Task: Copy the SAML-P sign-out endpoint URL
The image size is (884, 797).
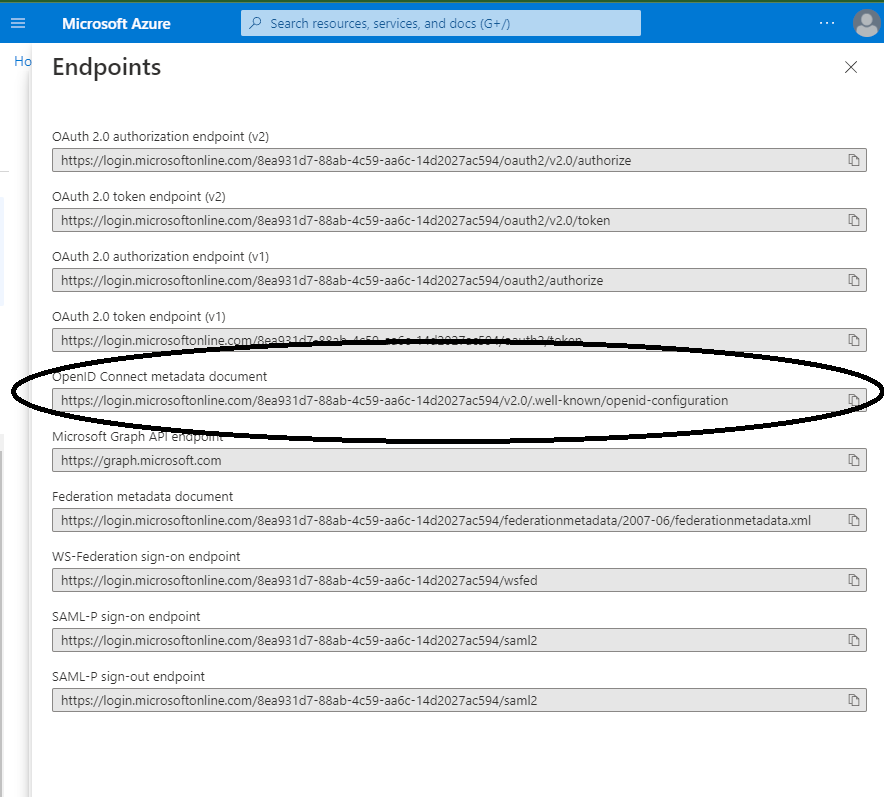Action: click(x=854, y=700)
